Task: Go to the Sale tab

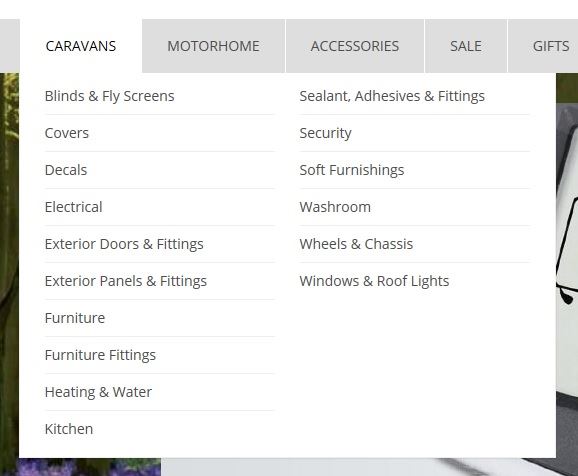Action: pos(466,46)
